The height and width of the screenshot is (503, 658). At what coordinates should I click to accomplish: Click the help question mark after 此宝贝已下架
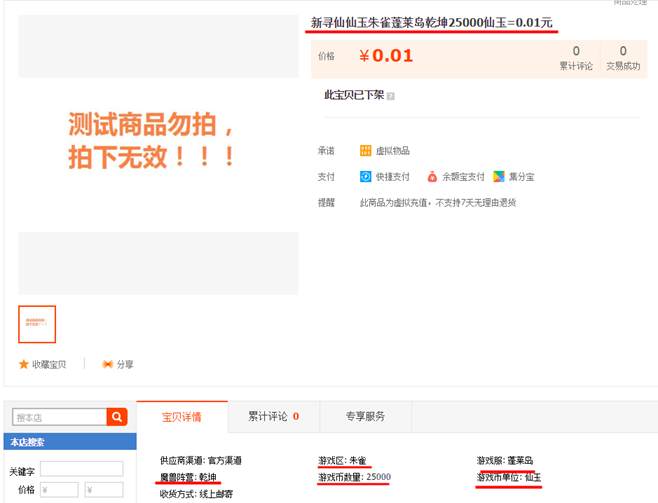point(391,96)
